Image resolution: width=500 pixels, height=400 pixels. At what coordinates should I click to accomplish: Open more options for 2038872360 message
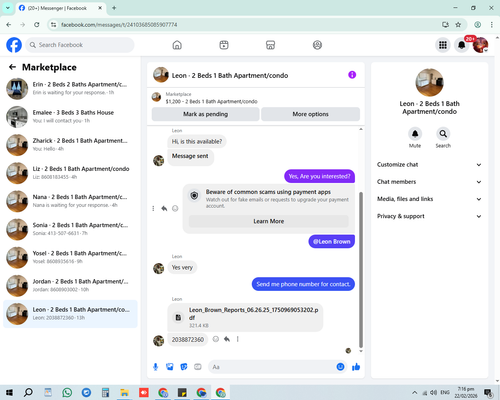pos(238,339)
